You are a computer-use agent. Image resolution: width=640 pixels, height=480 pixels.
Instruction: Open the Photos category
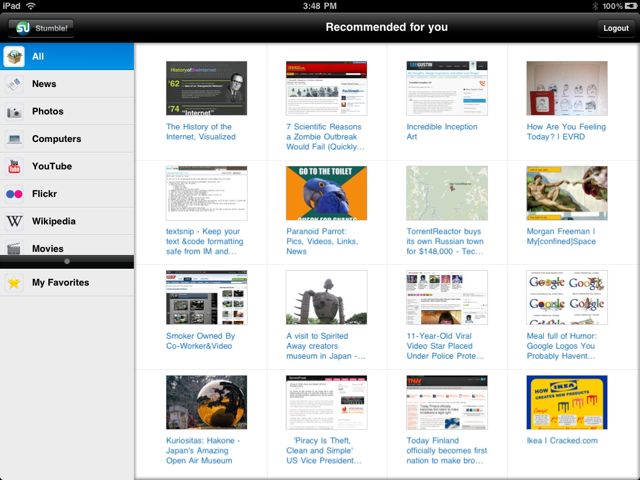click(67, 111)
